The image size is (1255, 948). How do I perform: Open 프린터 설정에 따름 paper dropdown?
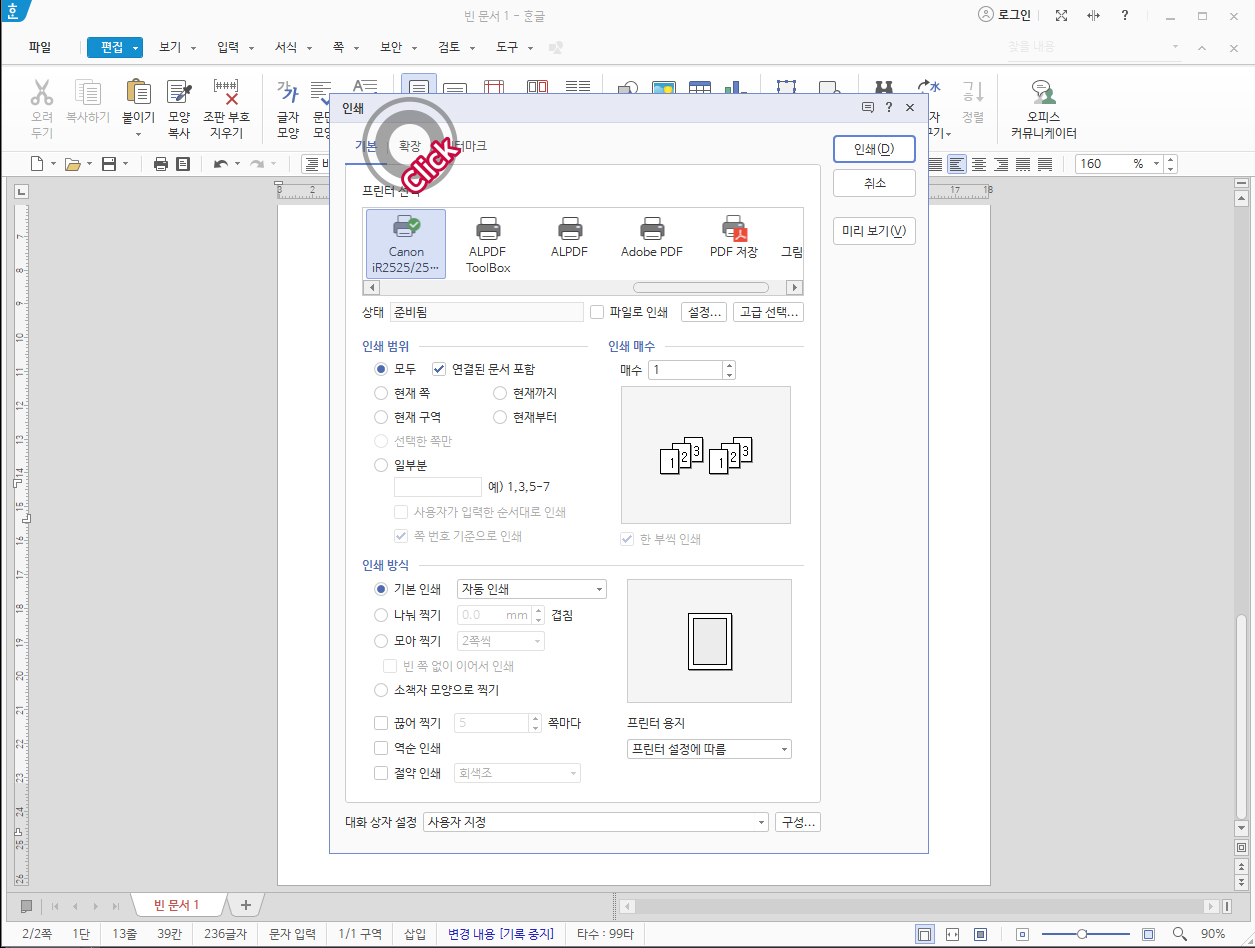click(x=709, y=749)
